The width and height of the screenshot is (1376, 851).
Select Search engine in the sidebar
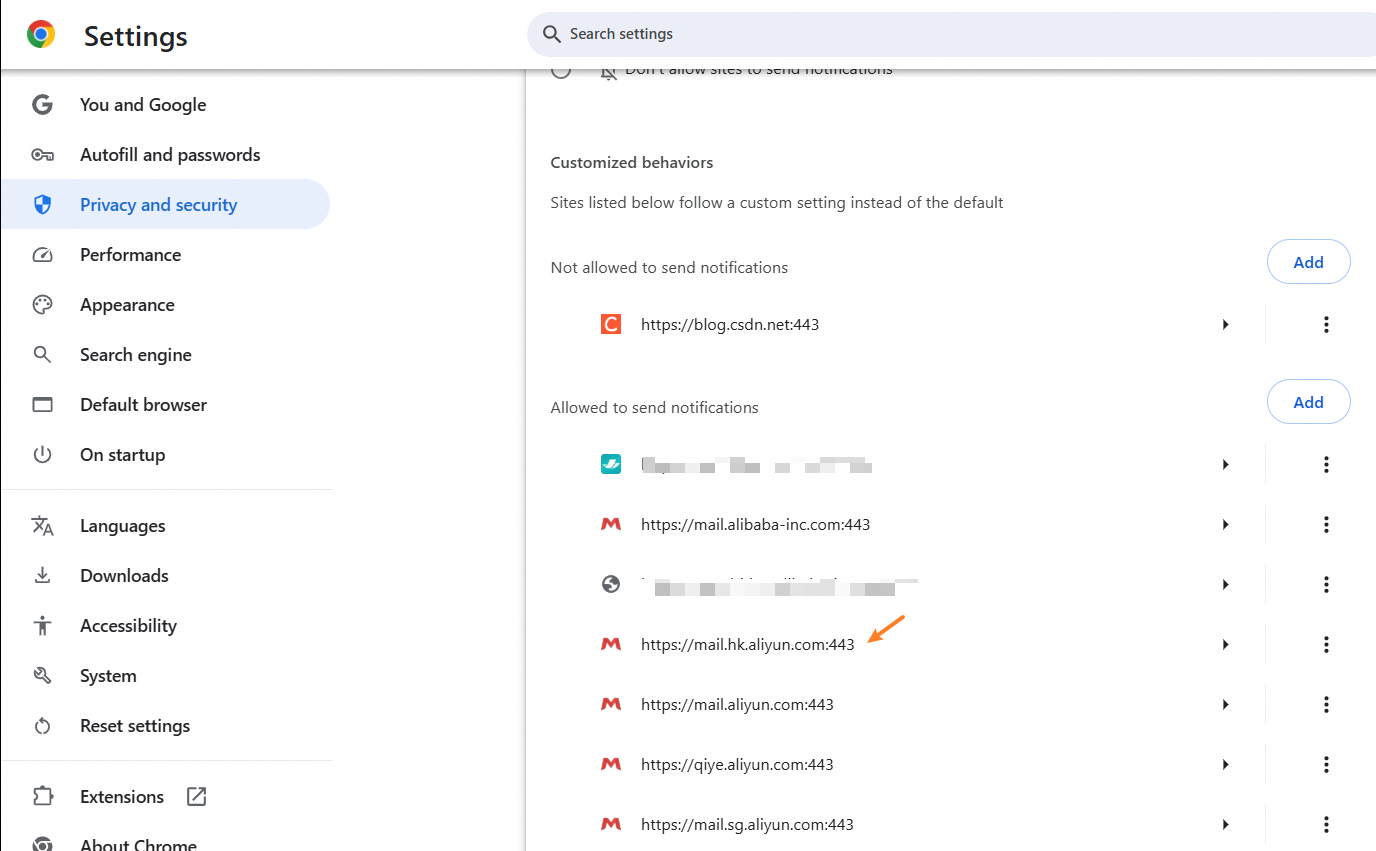135,355
